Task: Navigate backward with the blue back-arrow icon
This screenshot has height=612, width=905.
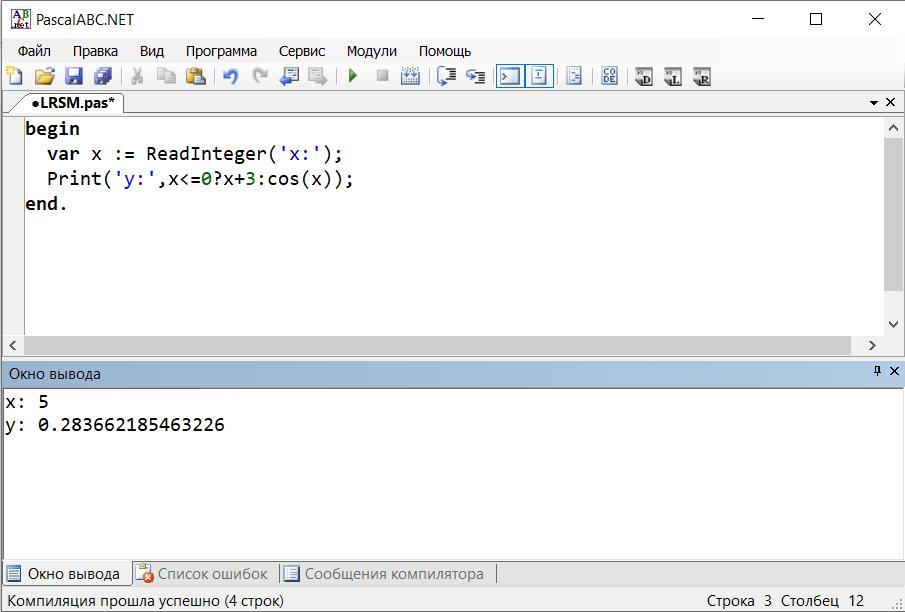Action: point(289,76)
